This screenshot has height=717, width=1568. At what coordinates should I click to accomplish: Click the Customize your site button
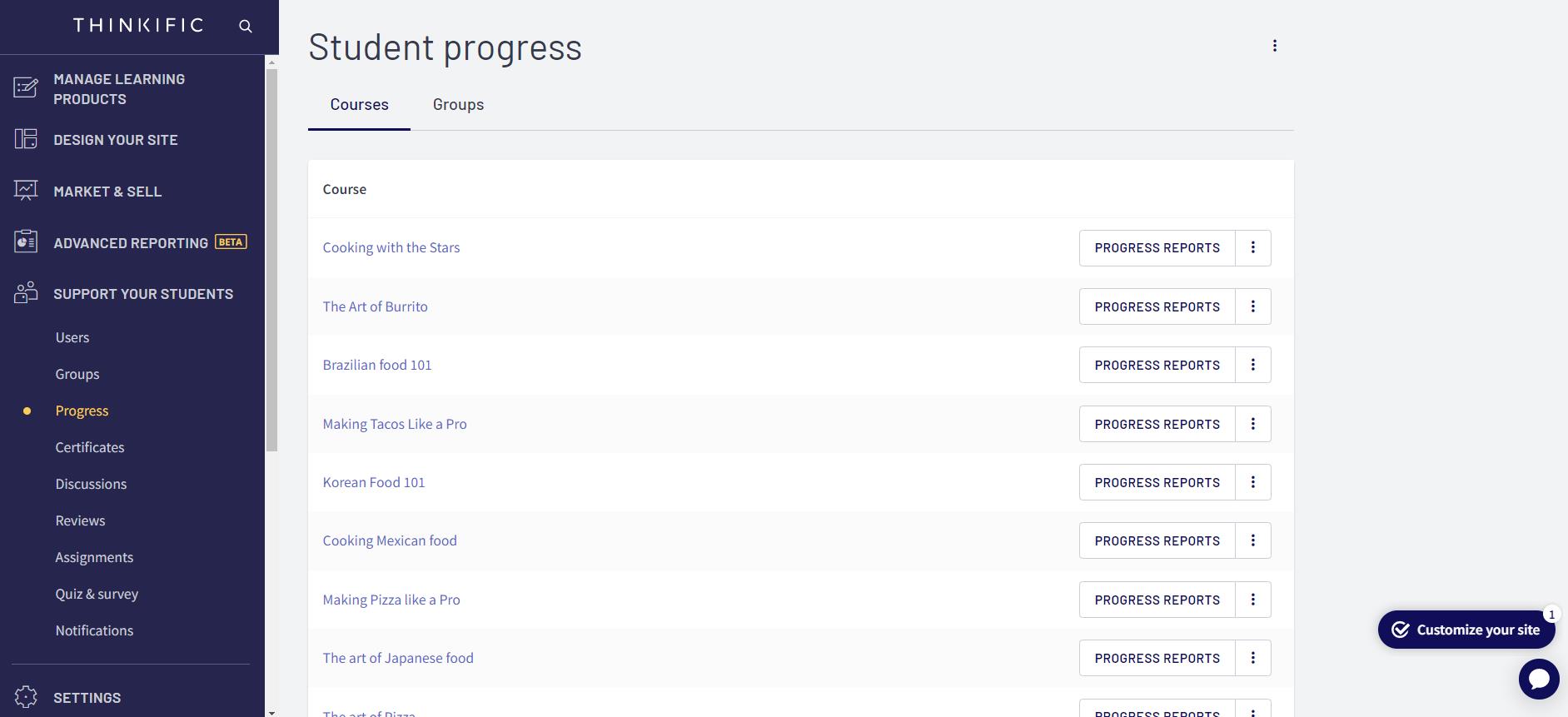coord(1466,630)
